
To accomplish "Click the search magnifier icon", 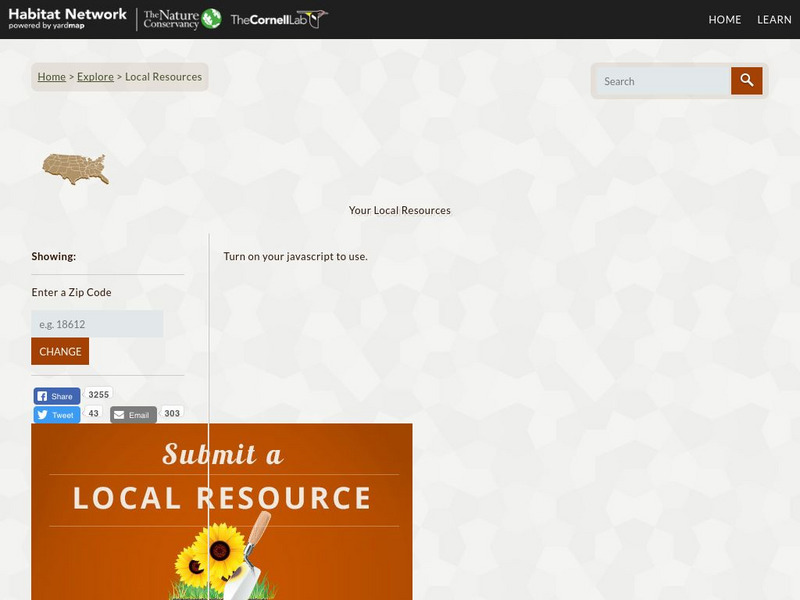I will pos(746,81).
